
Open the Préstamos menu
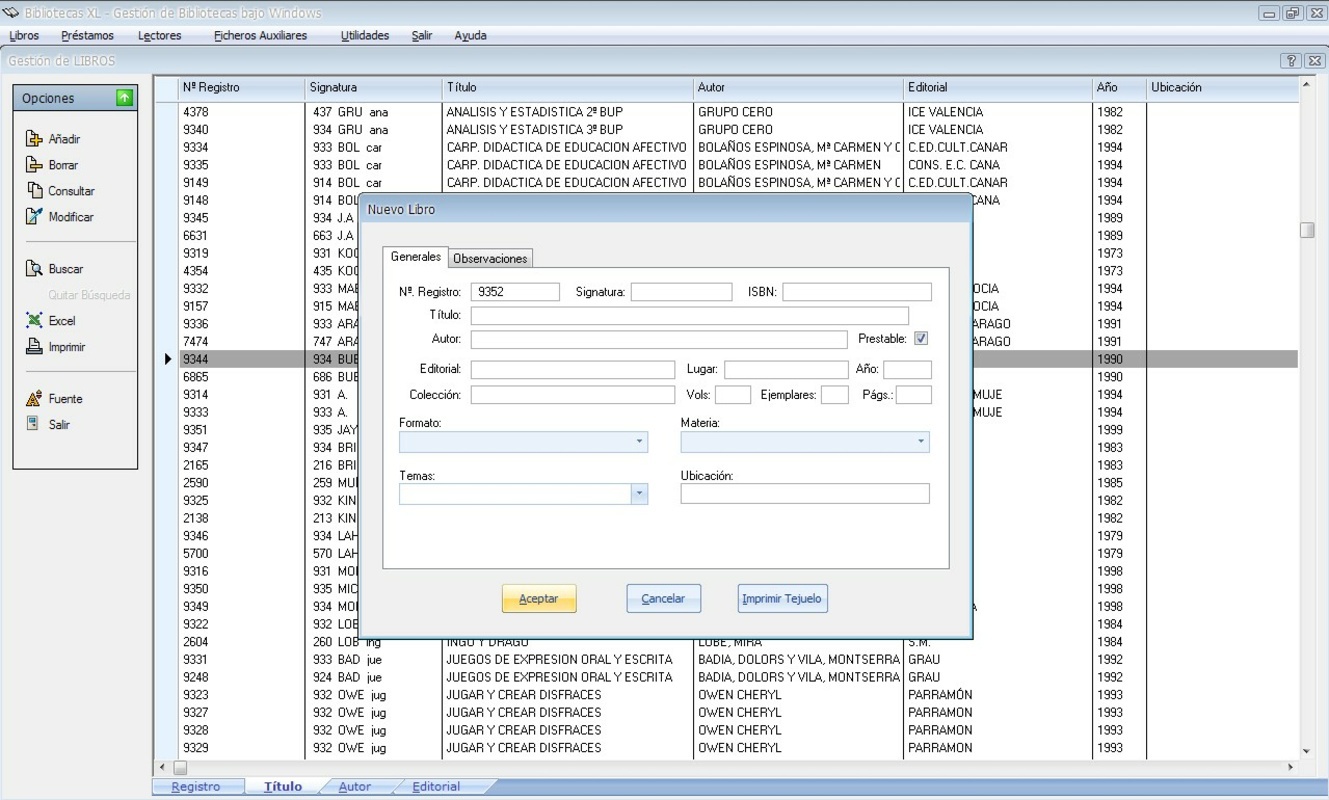[88, 36]
